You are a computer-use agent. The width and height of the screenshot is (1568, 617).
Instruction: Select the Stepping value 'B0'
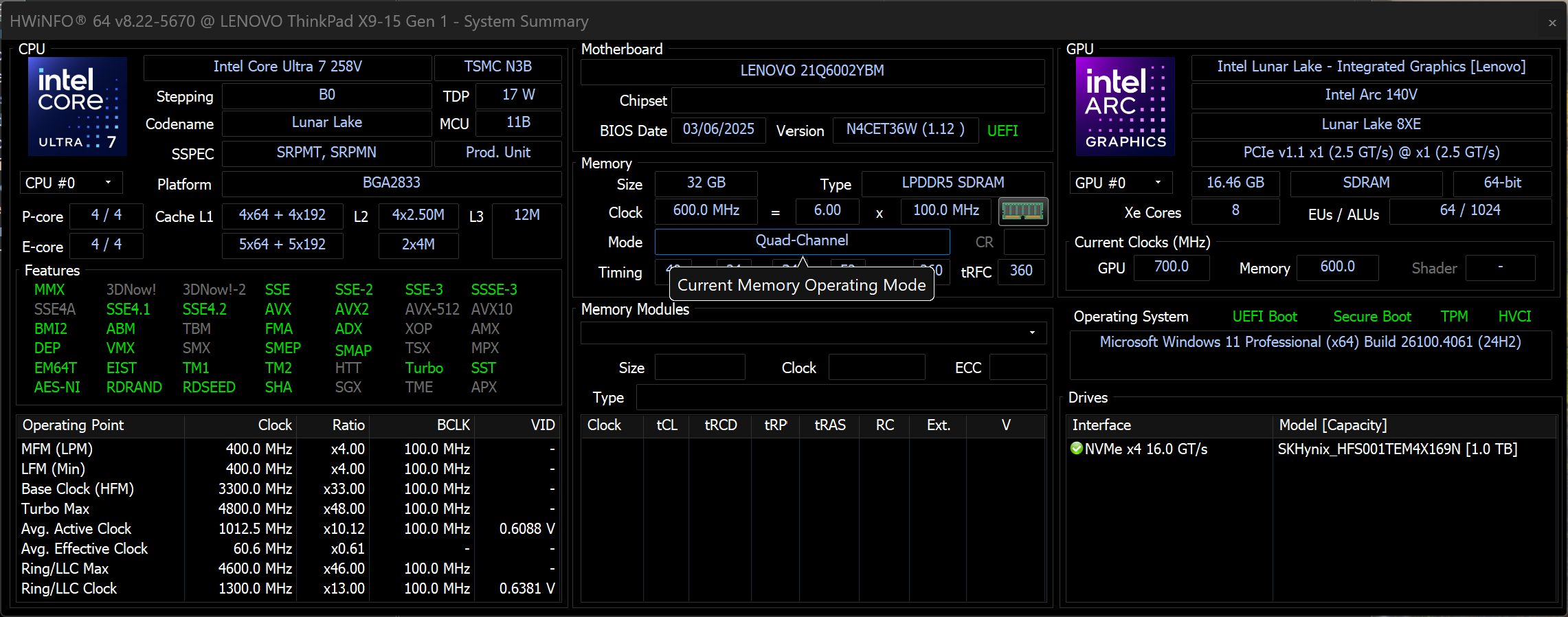point(327,95)
